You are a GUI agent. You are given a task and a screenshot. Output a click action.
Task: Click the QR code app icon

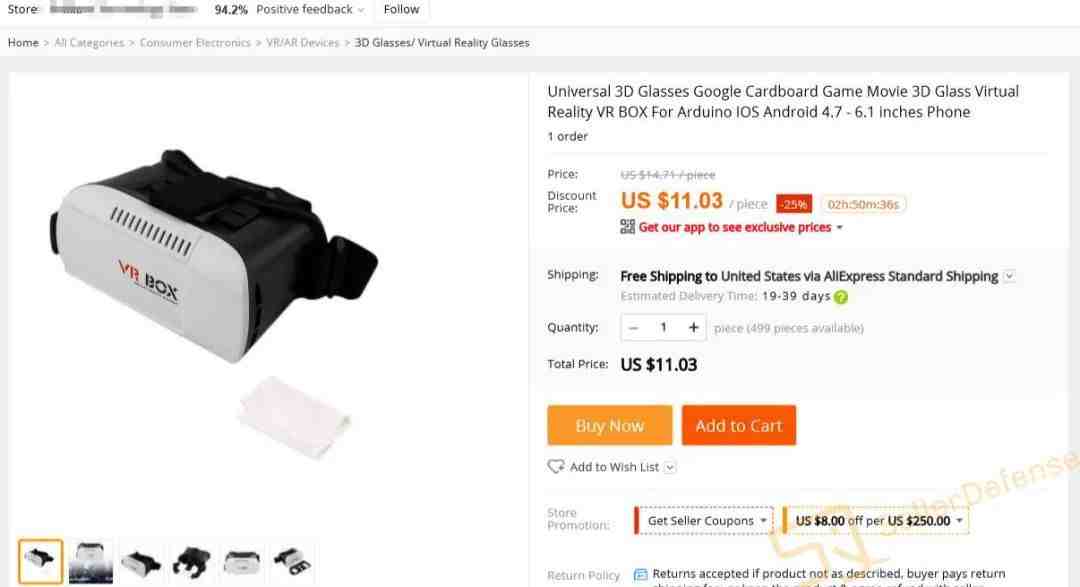tap(628, 227)
